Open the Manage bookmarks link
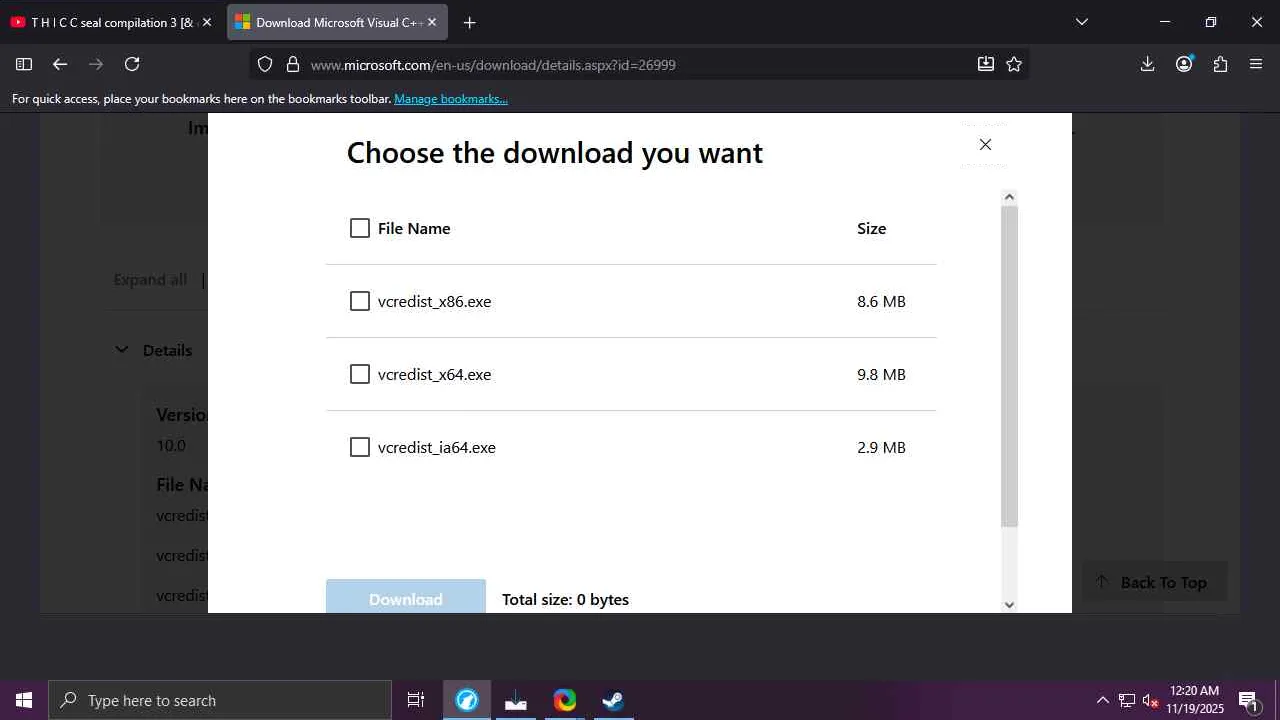 (451, 99)
